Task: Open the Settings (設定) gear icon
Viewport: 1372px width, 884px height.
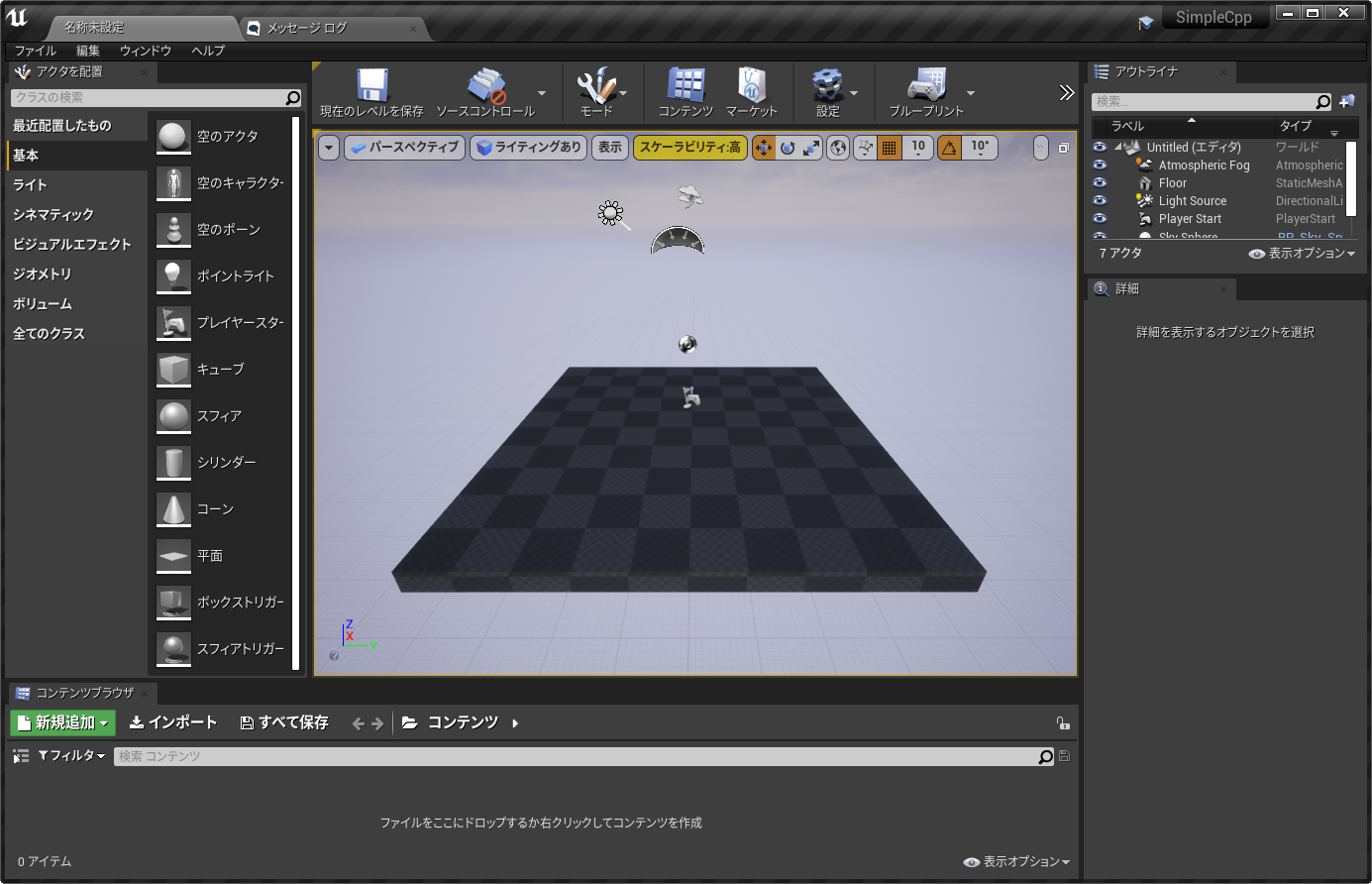Action: 827,85
